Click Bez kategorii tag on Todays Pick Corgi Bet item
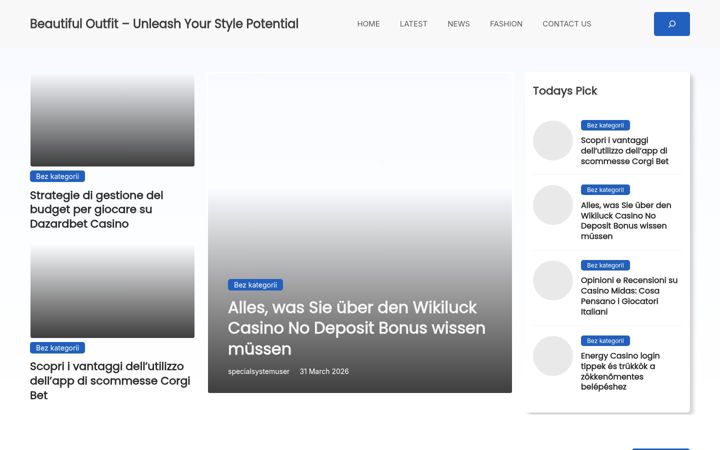This screenshot has width=720, height=450. point(605,125)
